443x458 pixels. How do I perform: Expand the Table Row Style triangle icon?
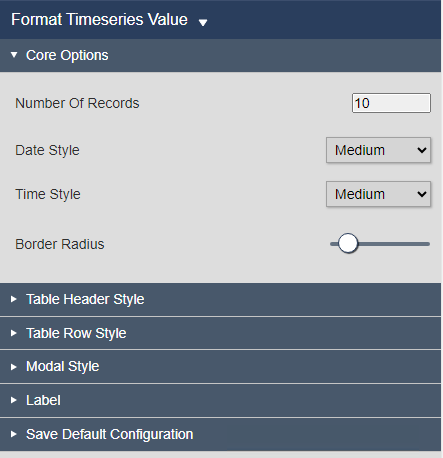click(x=13, y=333)
